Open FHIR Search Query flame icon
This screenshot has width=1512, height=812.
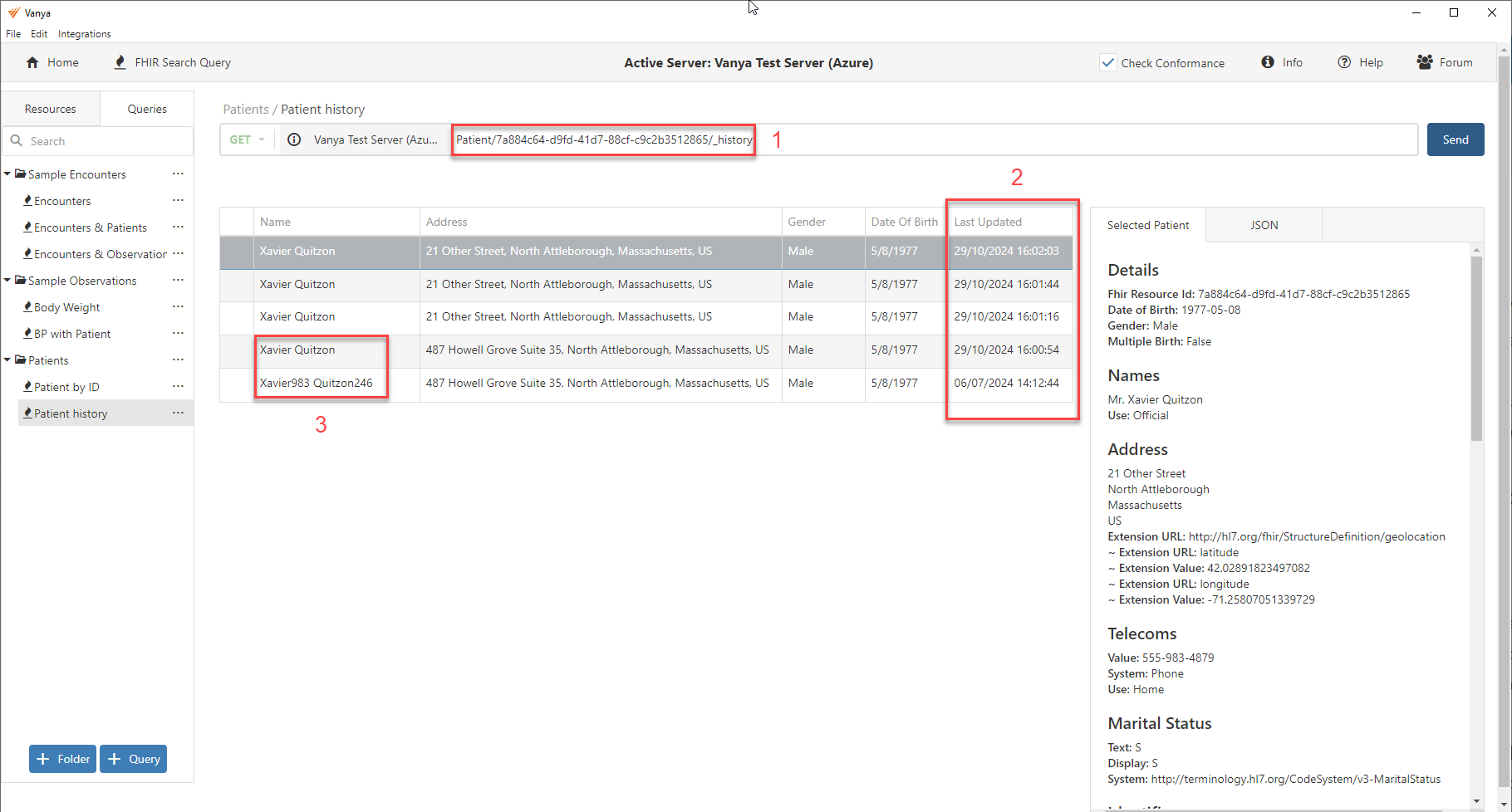pyautogui.click(x=120, y=62)
